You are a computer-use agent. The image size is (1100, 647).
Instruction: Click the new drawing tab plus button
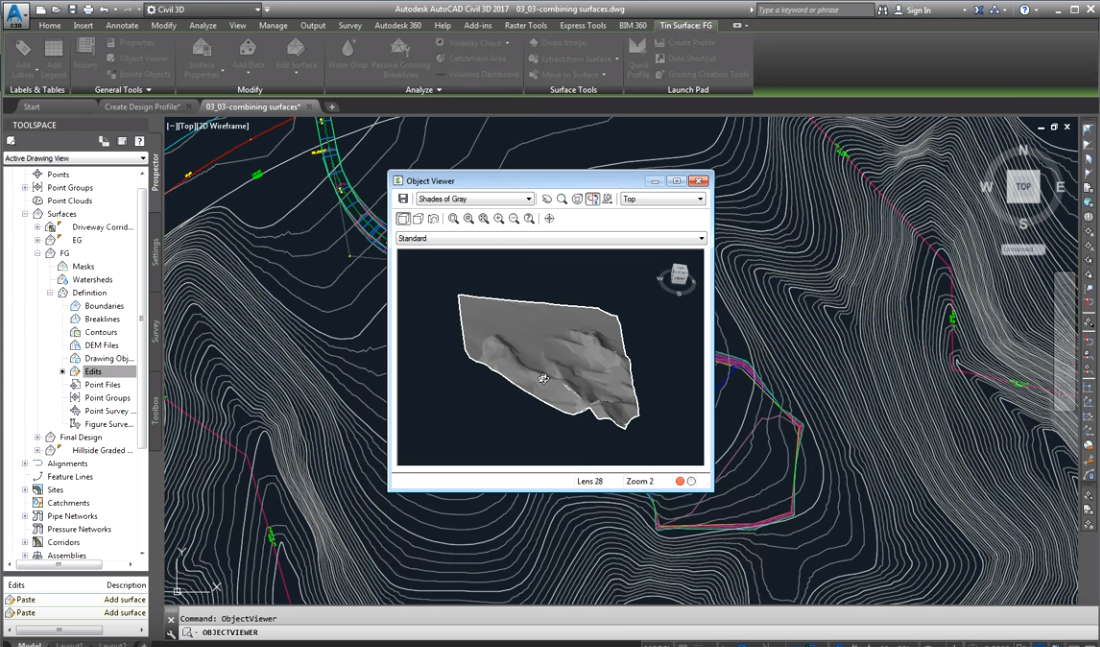(x=332, y=107)
